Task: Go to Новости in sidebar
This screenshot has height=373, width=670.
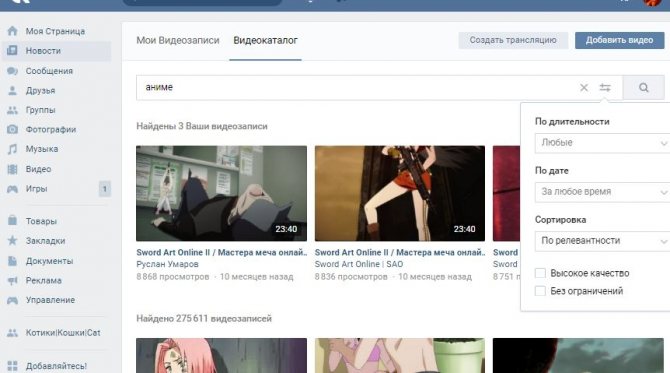Action: pos(43,51)
